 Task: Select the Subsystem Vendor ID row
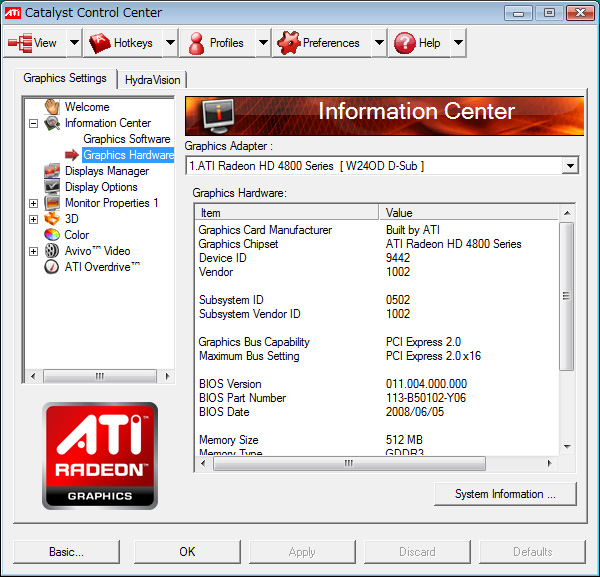tap(377, 314)
